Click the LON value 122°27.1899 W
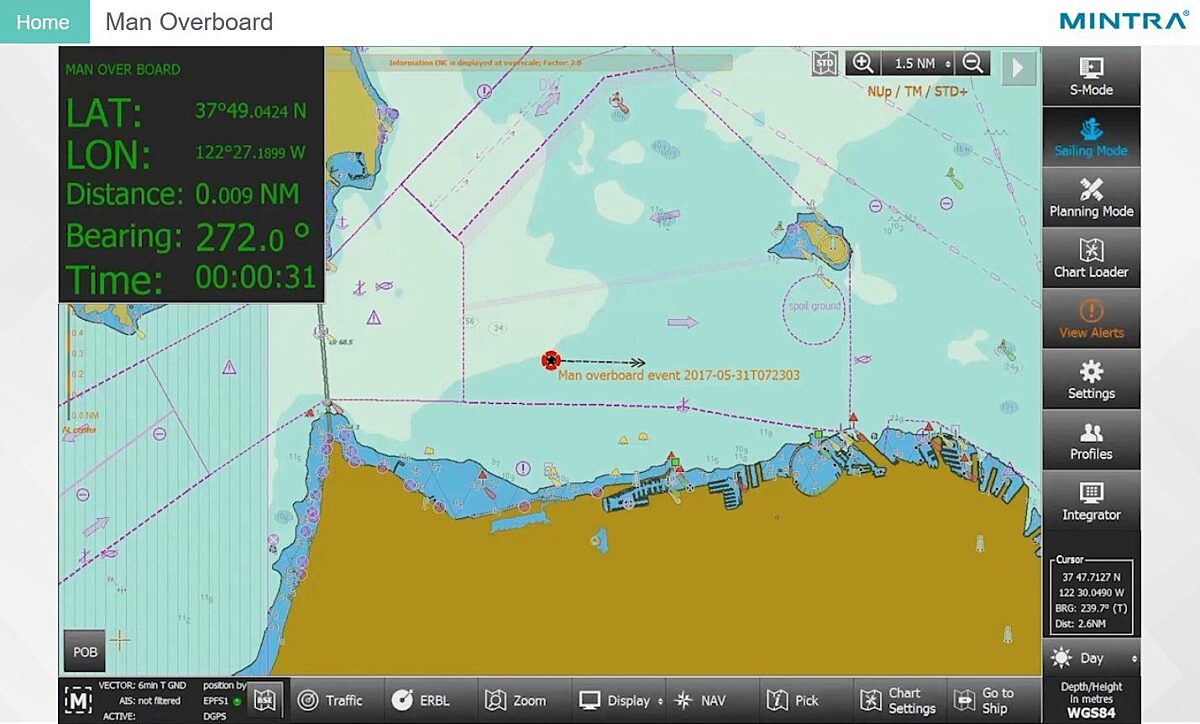This screenshot has width=1200, height=724. pyautogui.click(x=250, y=153)
